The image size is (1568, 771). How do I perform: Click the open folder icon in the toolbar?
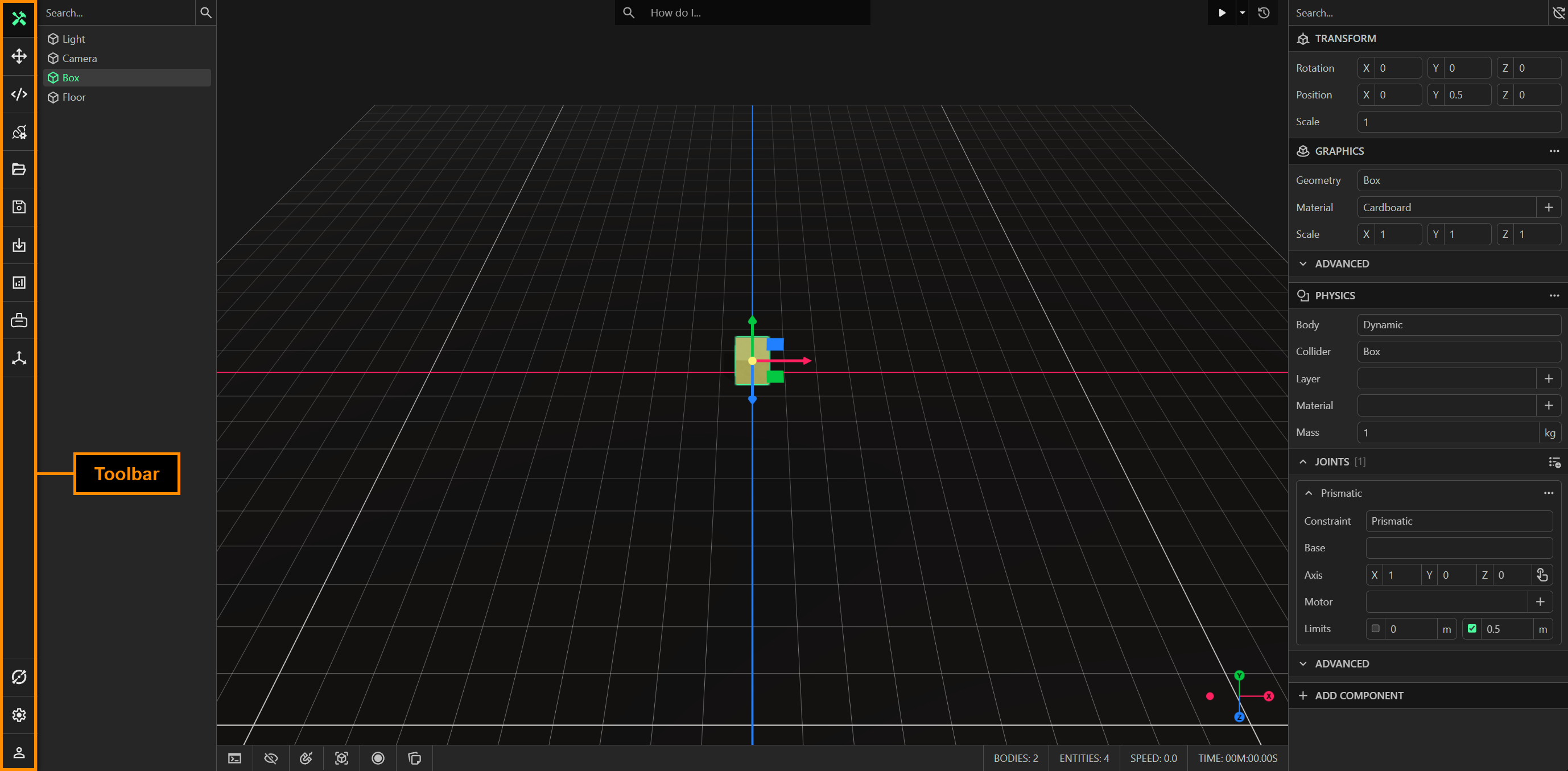[x=19, y=169]
